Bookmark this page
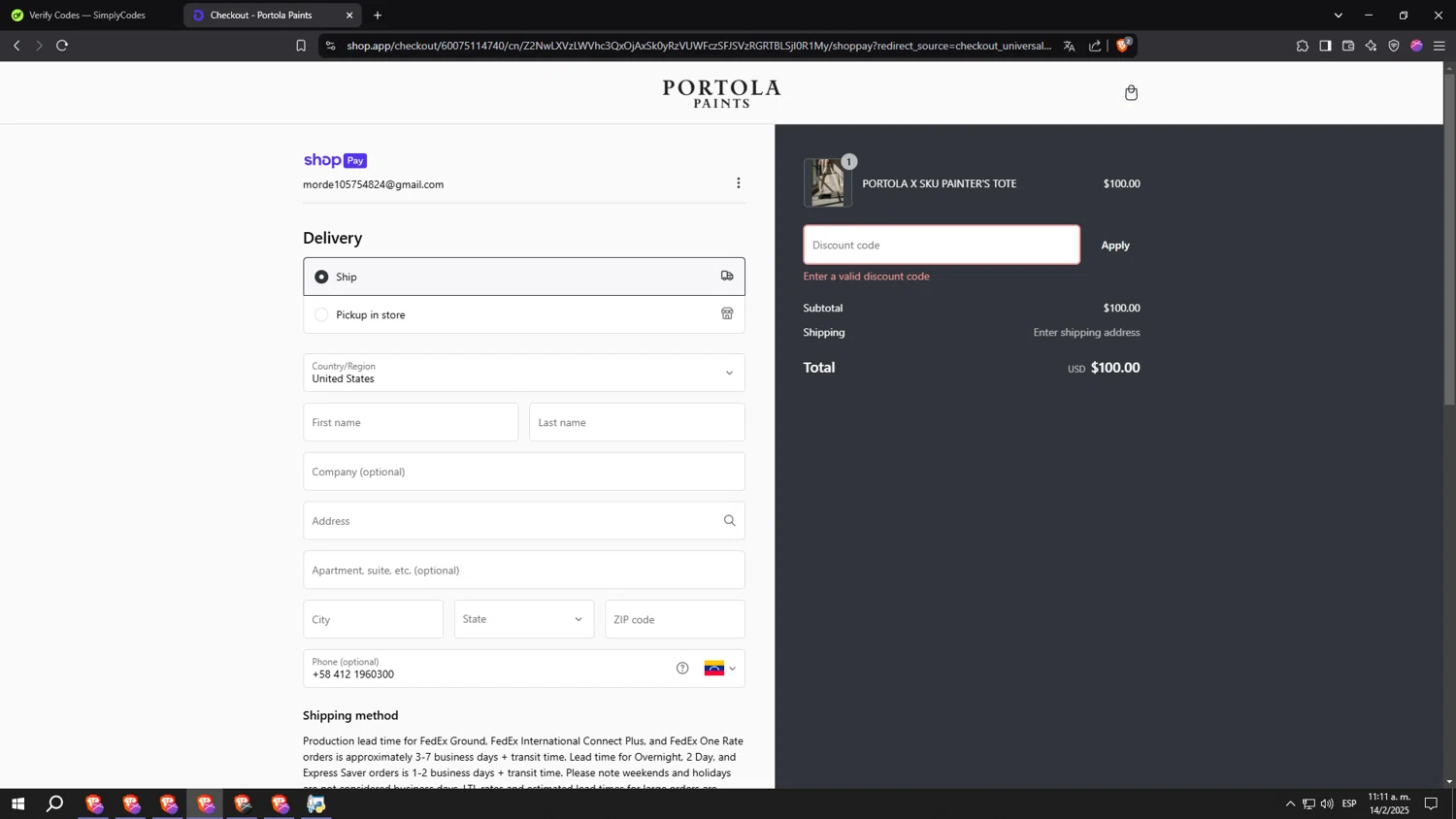The width and height of the screenshot is (1456, 819). point(301,46)
